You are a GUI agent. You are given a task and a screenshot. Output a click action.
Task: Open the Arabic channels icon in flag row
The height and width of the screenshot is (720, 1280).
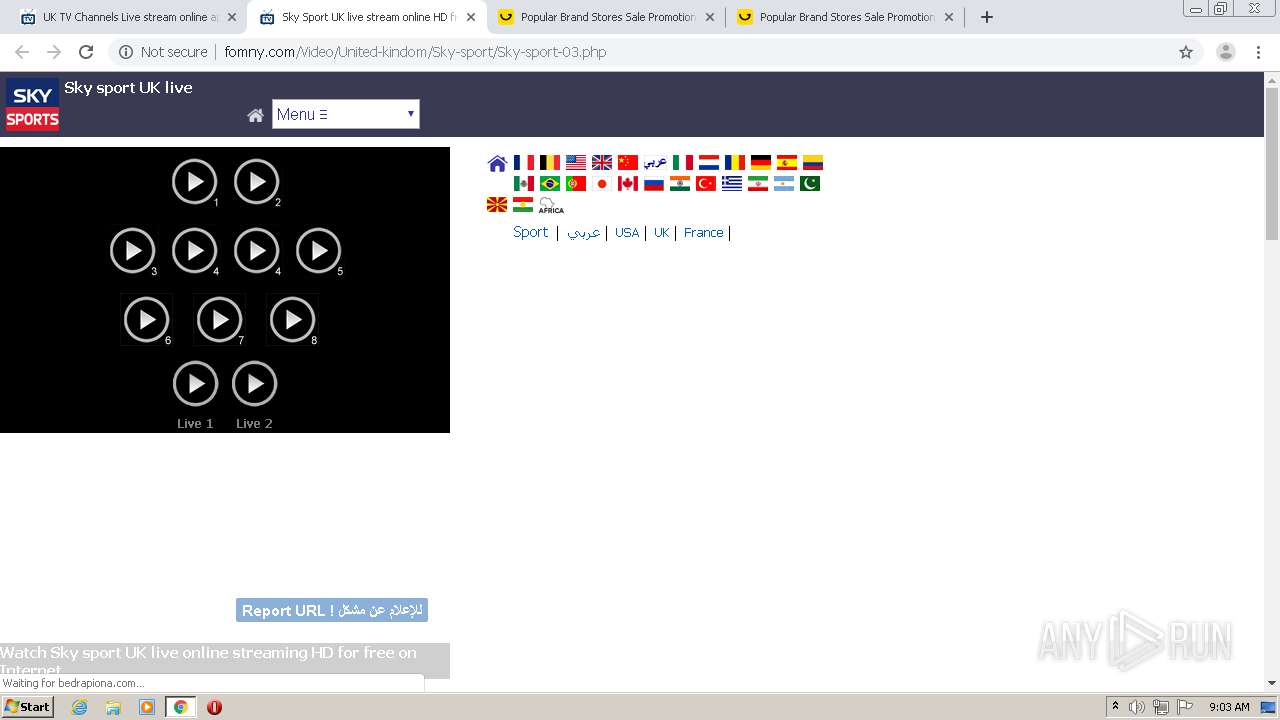point(655,162)
